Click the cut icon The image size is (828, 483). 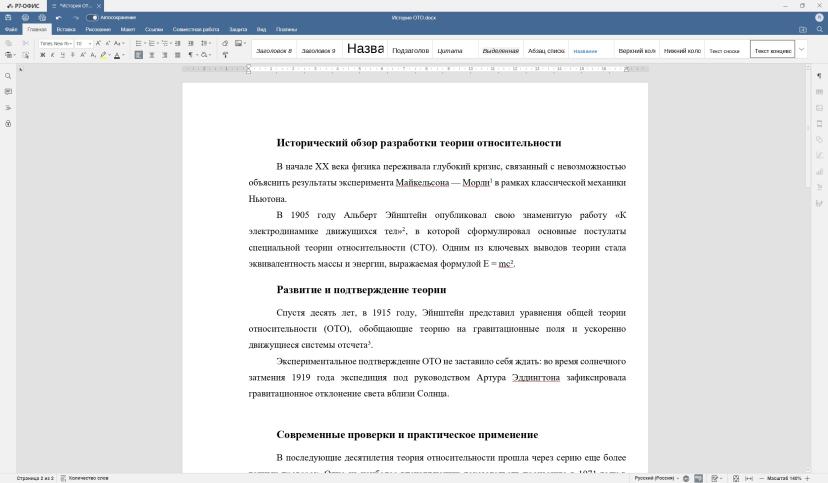pos(25,43)
